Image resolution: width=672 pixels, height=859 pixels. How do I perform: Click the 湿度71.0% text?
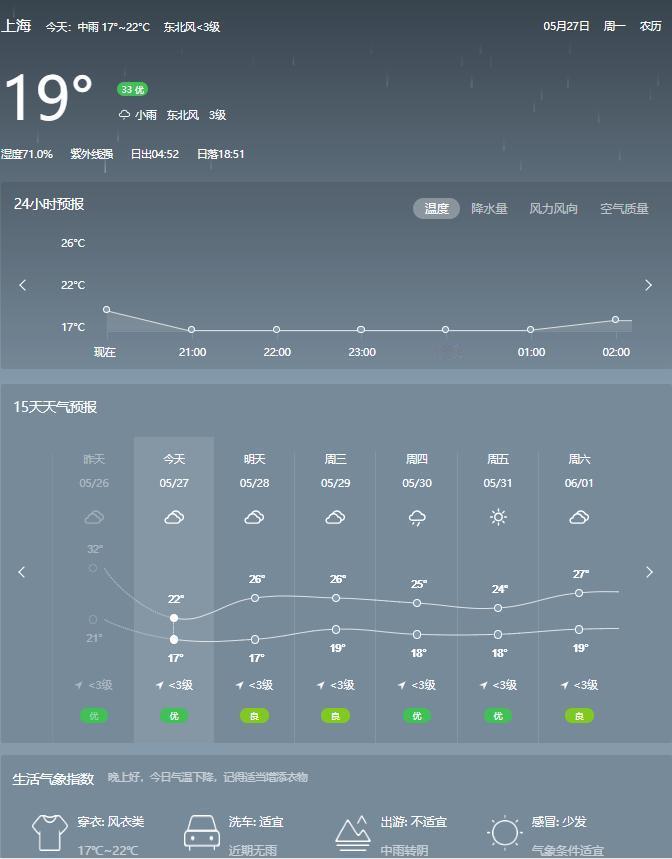(27, 154)
